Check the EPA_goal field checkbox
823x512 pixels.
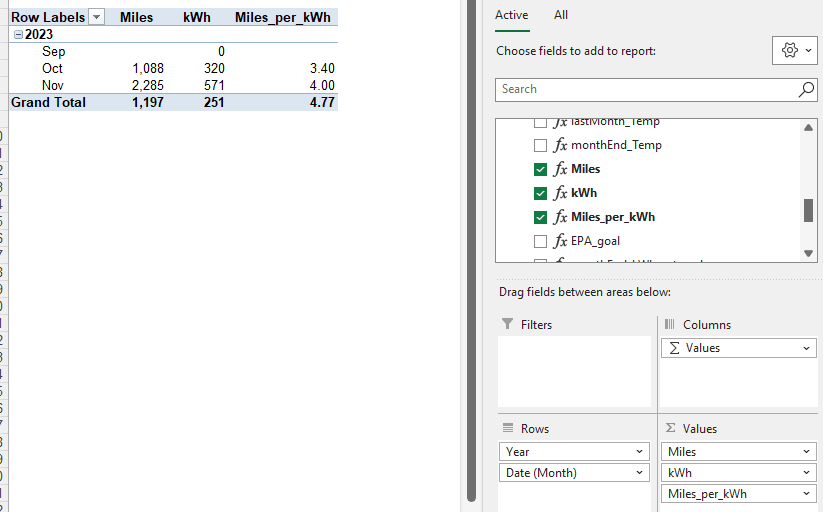point(540,241)
